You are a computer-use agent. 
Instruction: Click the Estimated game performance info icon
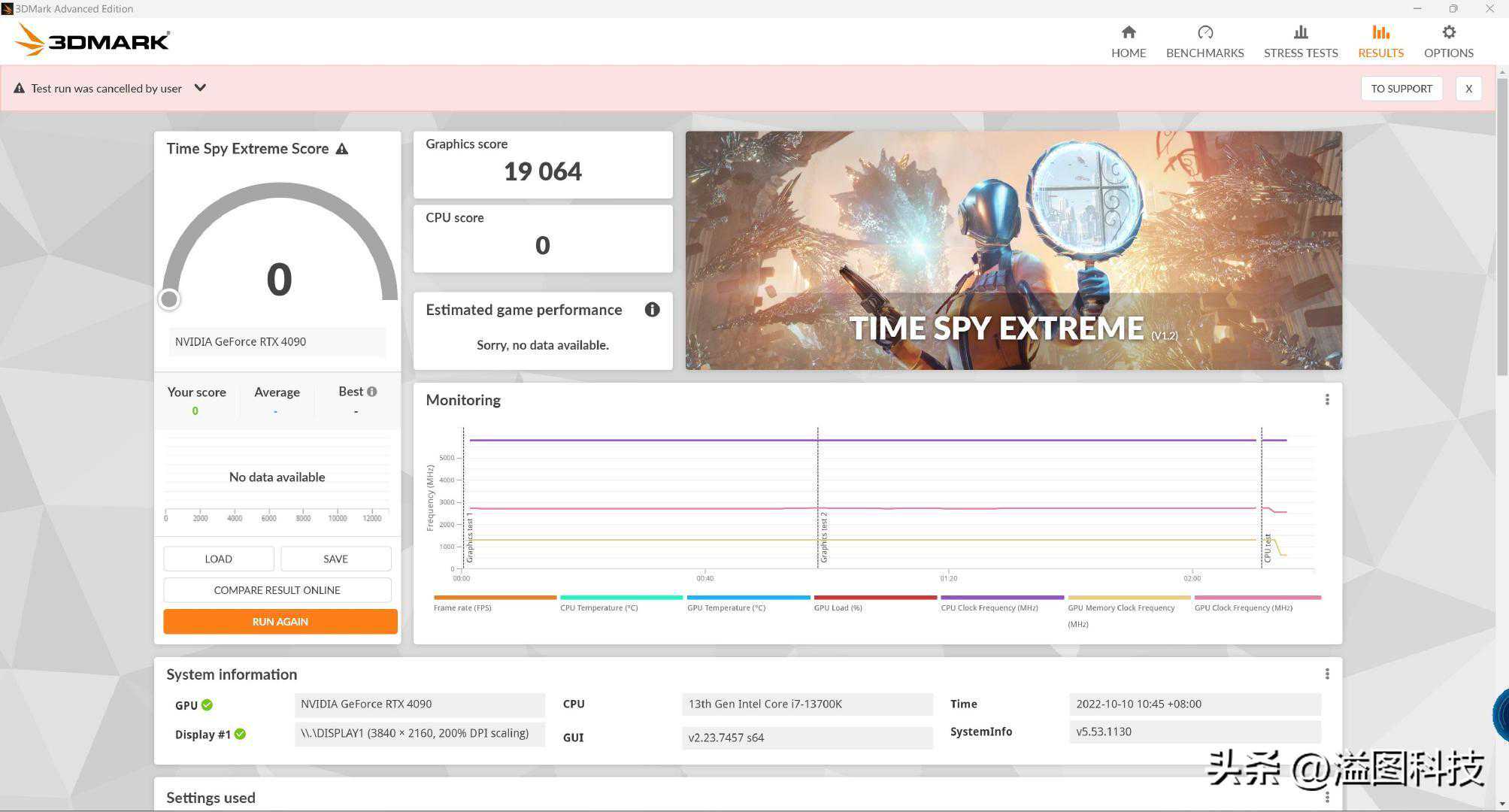652,310
